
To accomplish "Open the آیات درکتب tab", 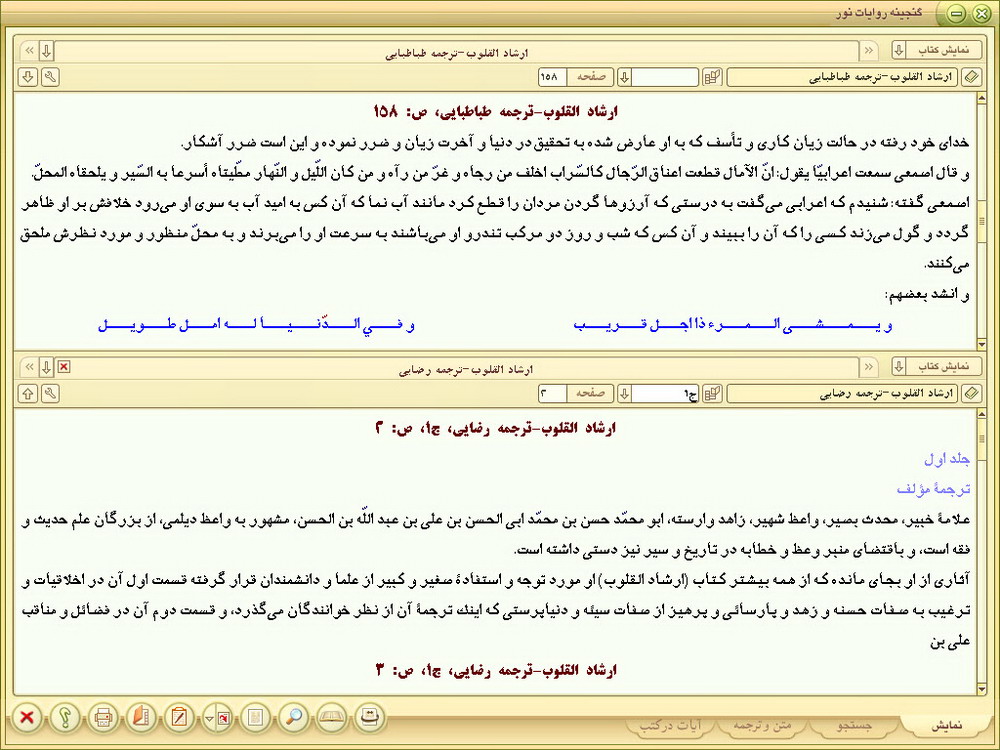I will tap(670, 726).
